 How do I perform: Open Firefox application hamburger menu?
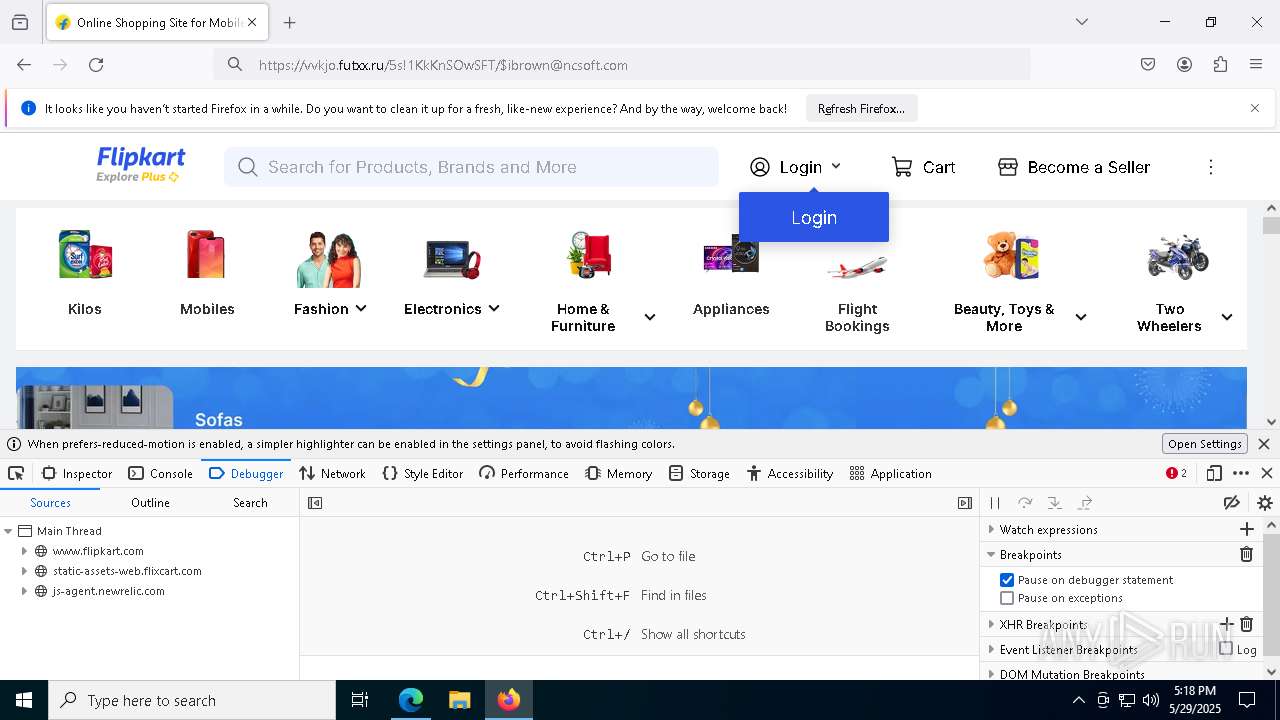1256,65
